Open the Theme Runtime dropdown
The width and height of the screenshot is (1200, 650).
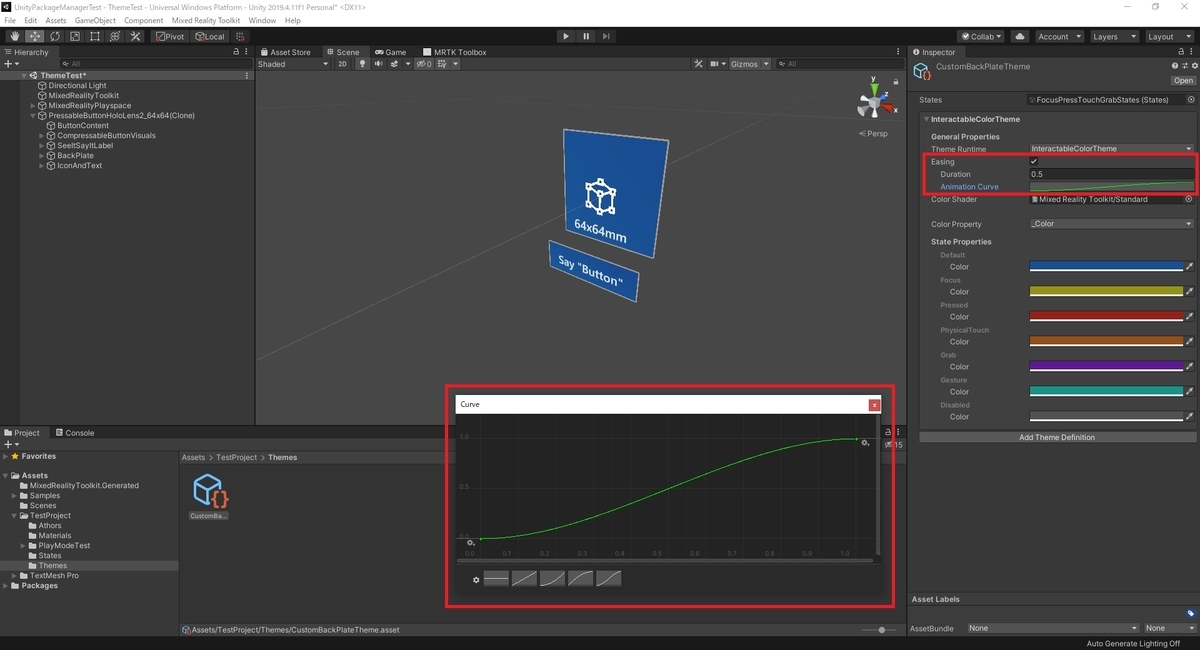pos(1112,149)
